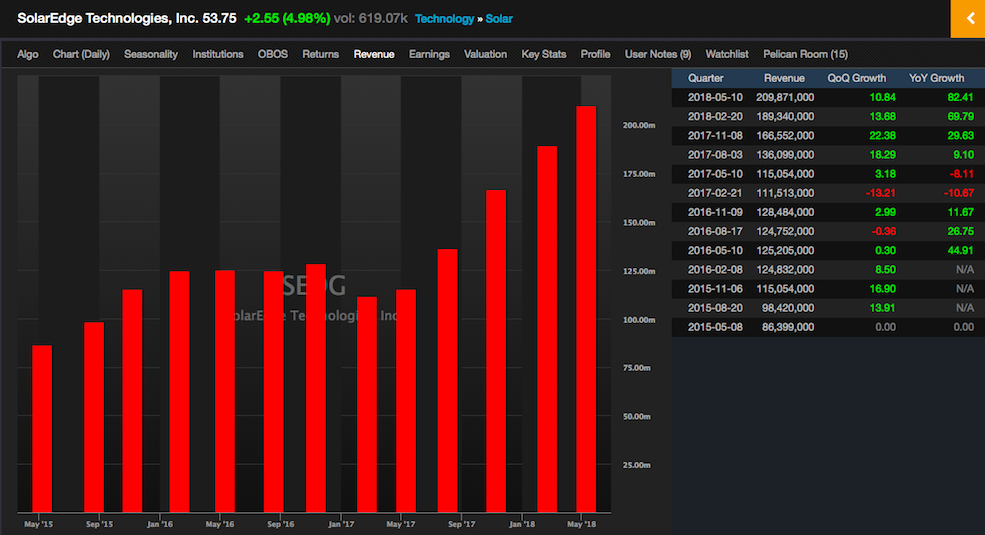Follow the Solar industry link
The image size is (985, 535).
499,19
